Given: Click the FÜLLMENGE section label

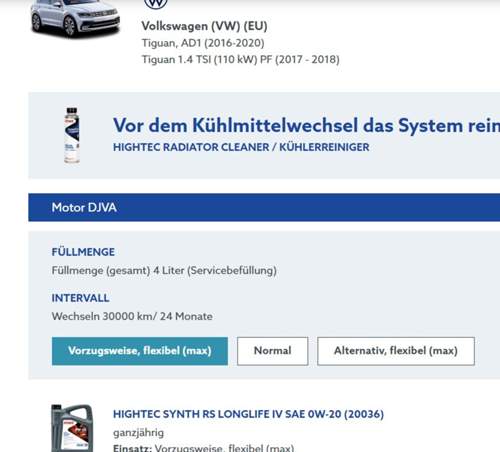Looking at the screenshot, I should click(x=83, y=252).
